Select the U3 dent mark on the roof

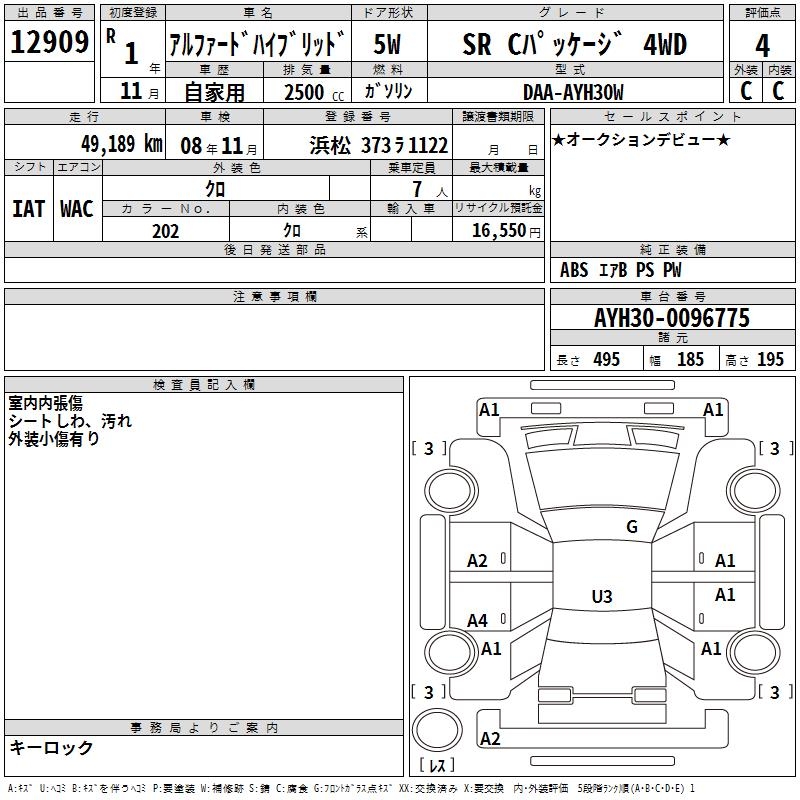pyautogui.click(x=601, y=597)
